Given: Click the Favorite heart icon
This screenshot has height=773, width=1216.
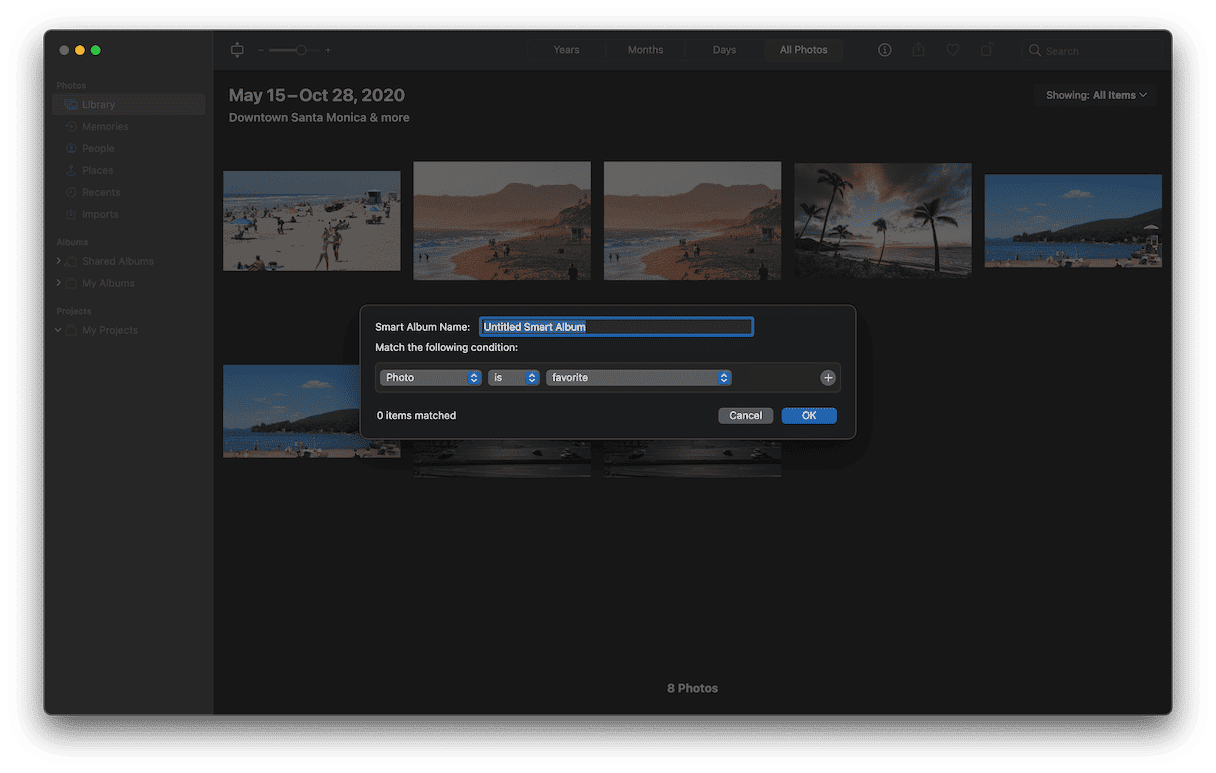Looking at the screenshot, I should click(x=952, y=50).
